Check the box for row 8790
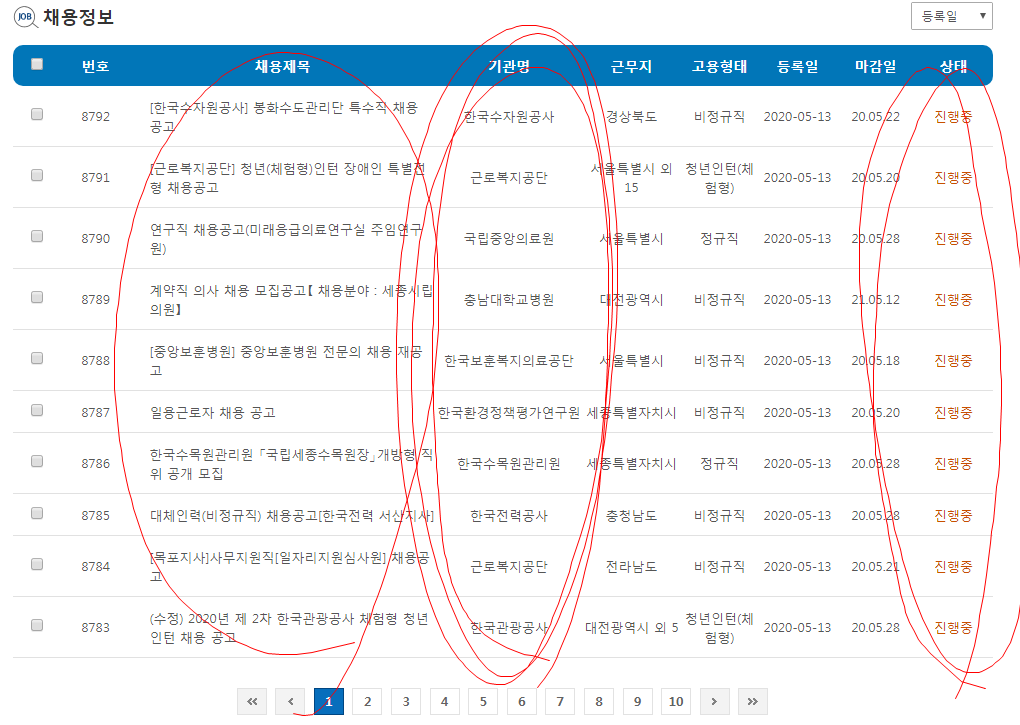 tap(37, 236)
